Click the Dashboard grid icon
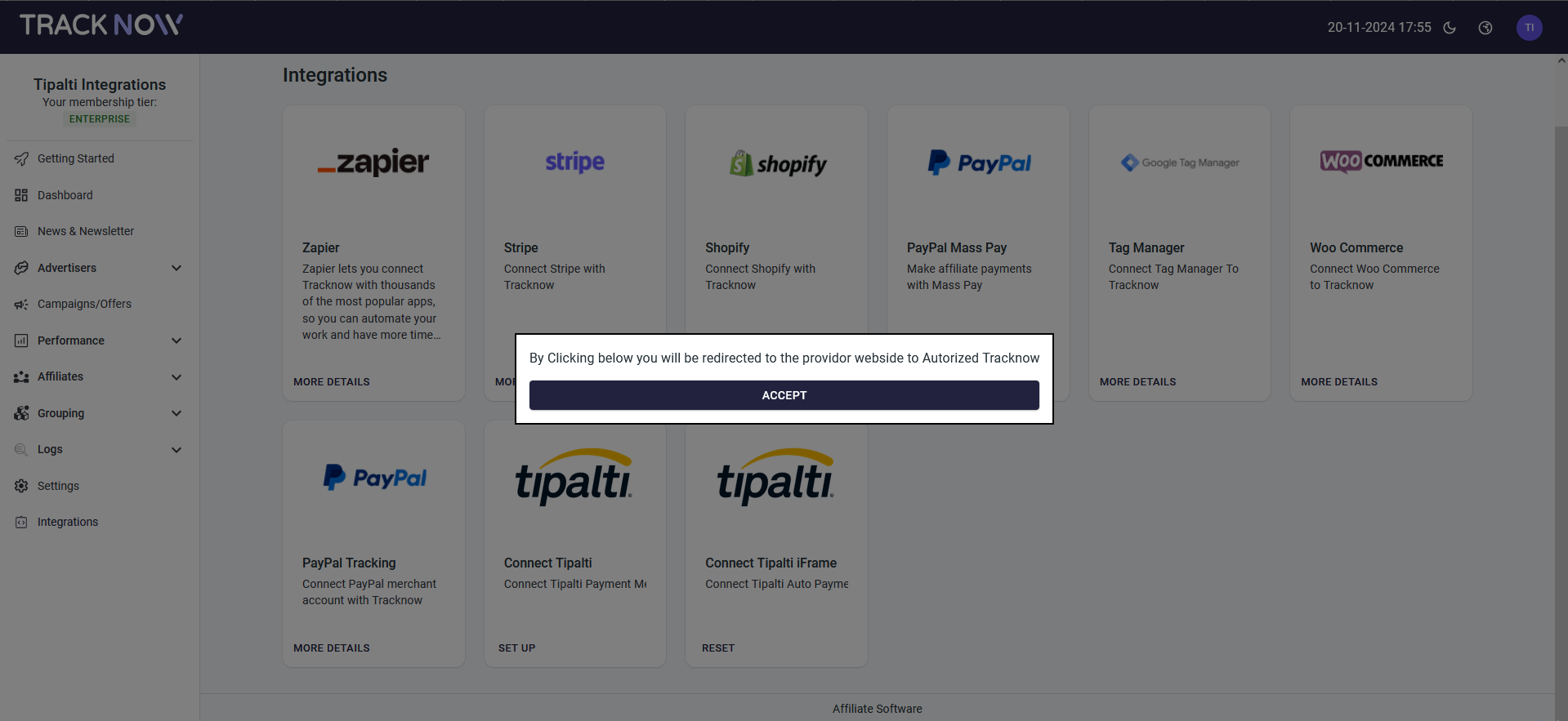This screenshot has width=1568, height=721. pos(21,195)
